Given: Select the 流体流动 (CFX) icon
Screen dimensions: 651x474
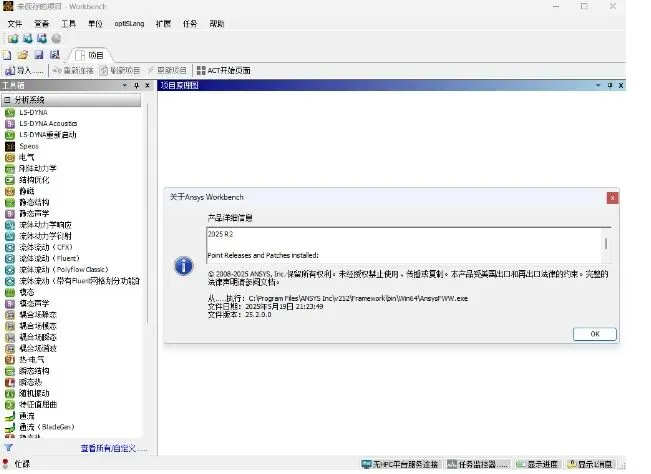Looking at the screenshot, I should [10, 247].
